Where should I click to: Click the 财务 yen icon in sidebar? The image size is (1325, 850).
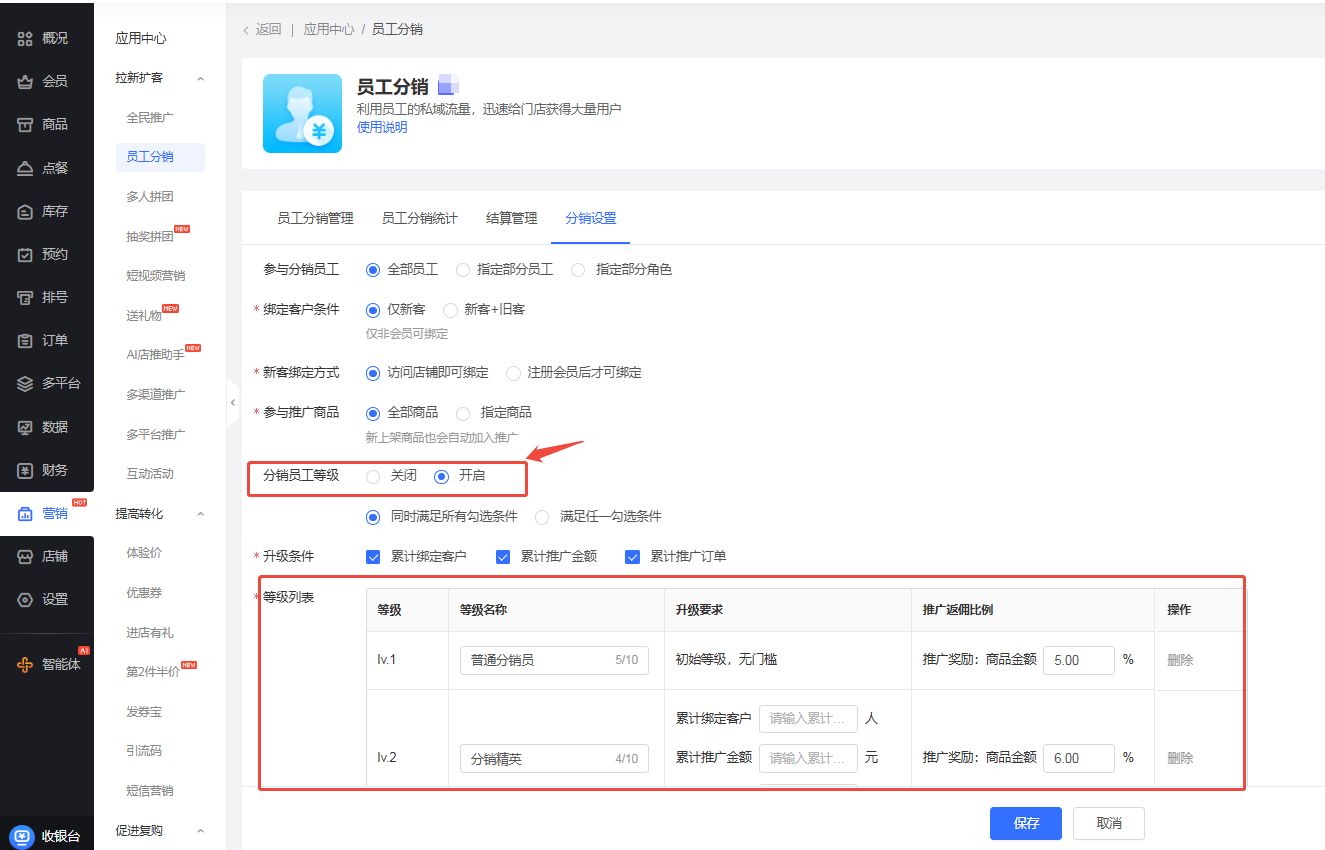coord(26,470)
